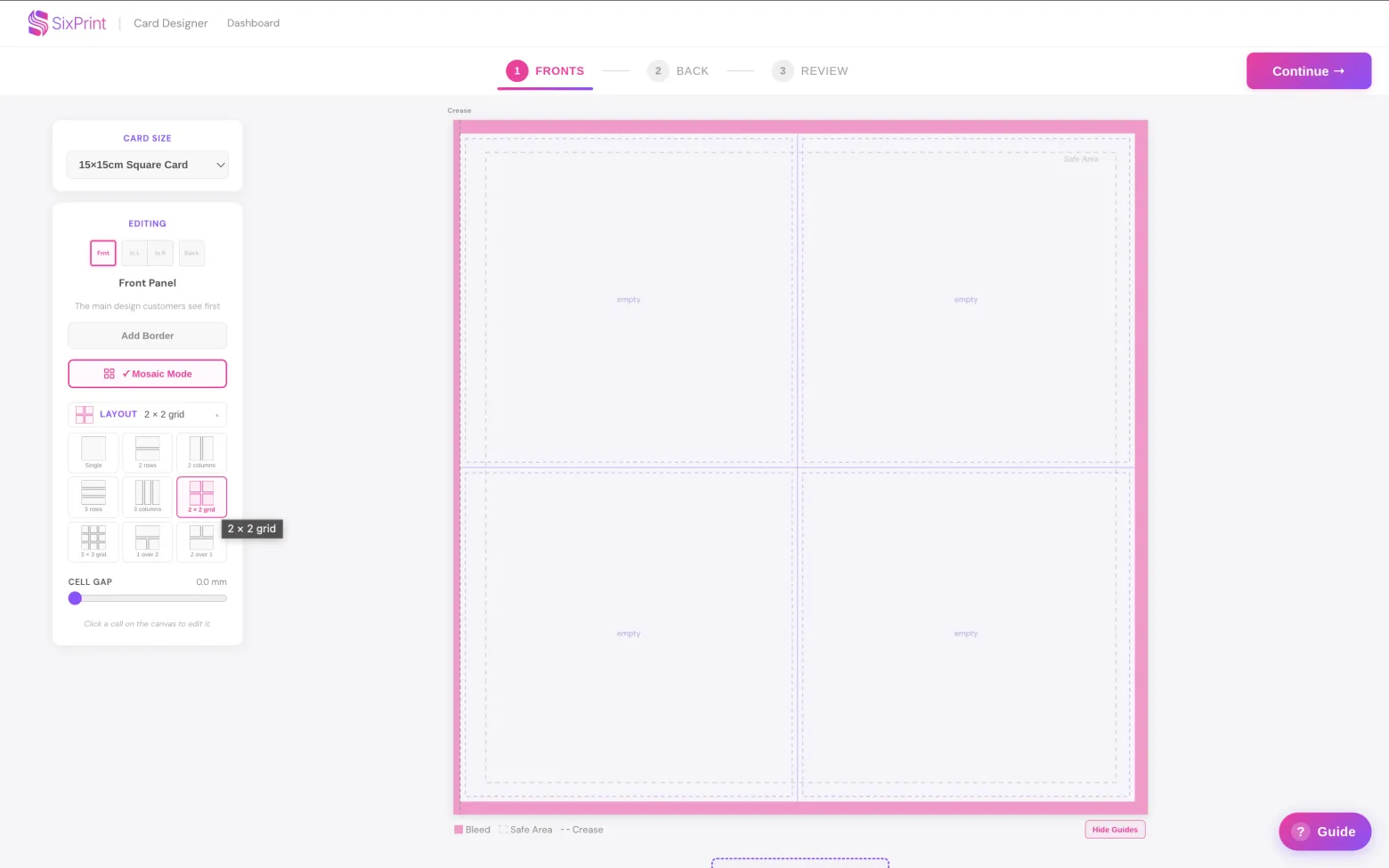This screenshot has height=868, width=1389.
Task: Choose the 1 over 2 layout
Action: [x=148, y=541]
